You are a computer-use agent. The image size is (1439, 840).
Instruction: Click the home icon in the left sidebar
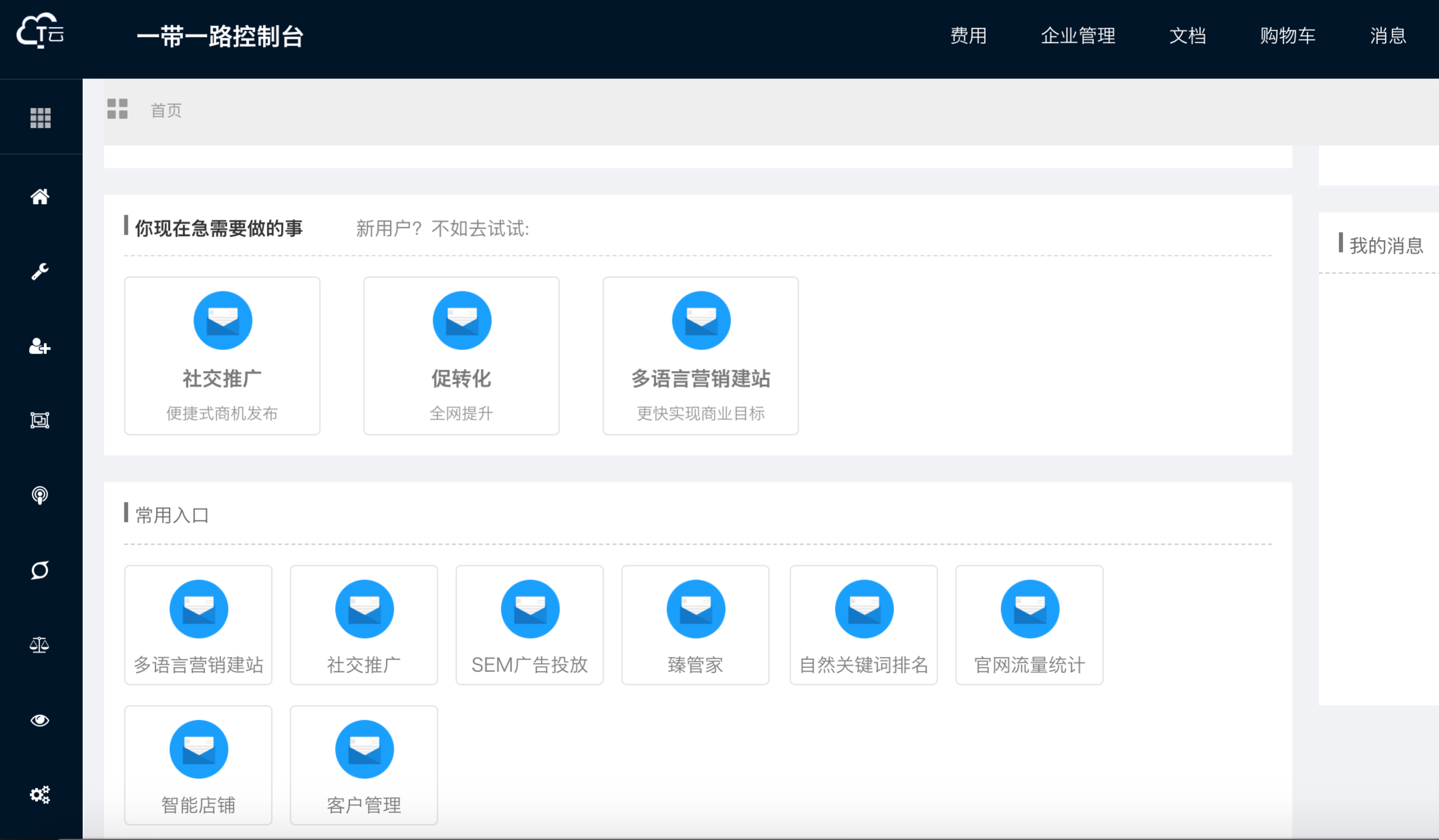point(40,197)
